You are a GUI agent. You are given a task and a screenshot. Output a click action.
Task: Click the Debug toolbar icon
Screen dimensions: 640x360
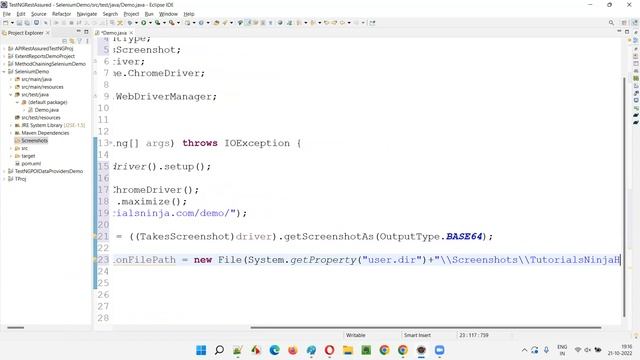coord(130,23)
